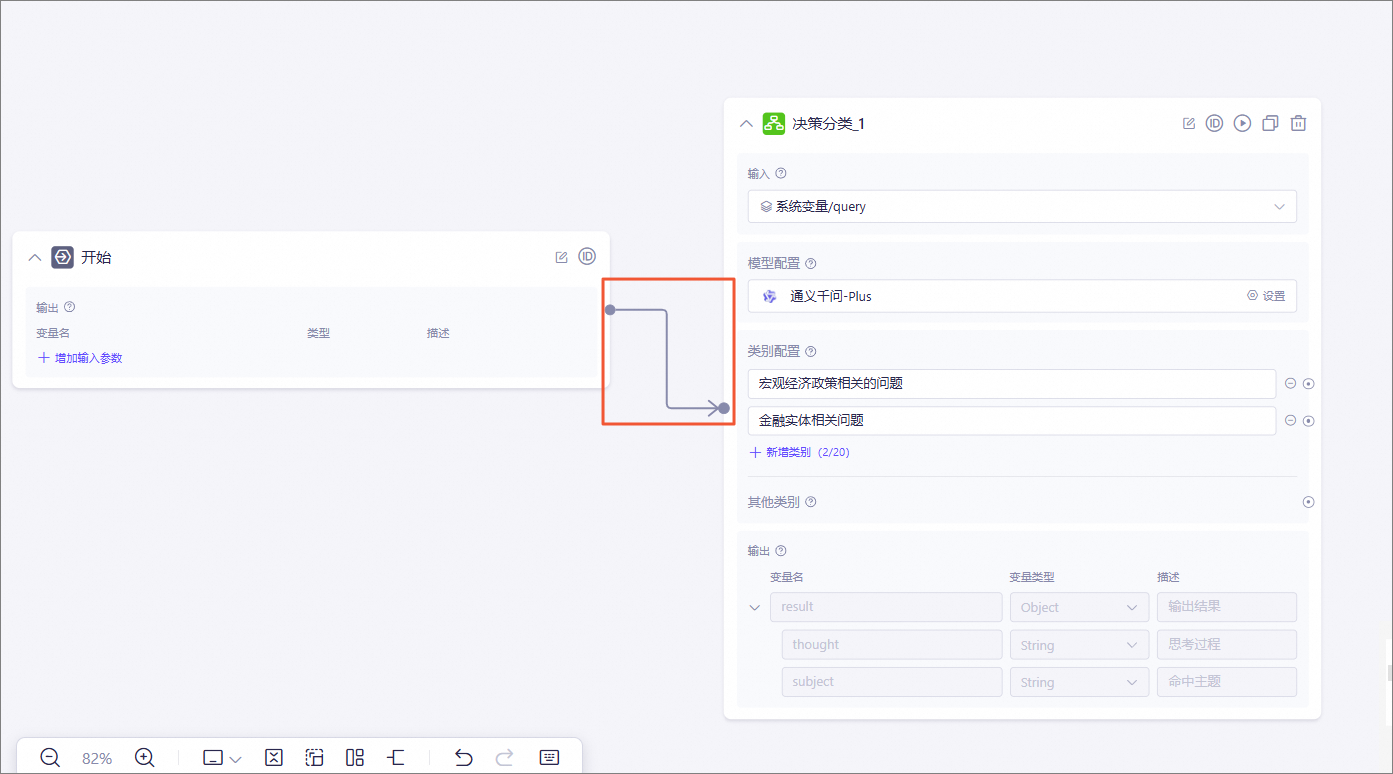This screenshot has width=1393, height=774.
Task: Click the fit-to-view toolbar icon
Action: (274, 758)
